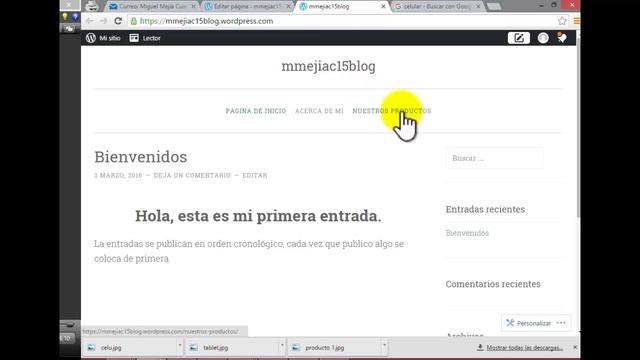Switch to the Editar página tab
Viewport: 640px width, 360px height.
247,6
